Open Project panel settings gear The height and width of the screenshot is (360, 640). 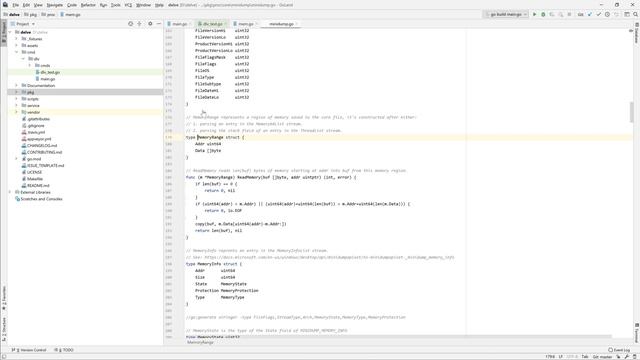[x=150, y=24]
